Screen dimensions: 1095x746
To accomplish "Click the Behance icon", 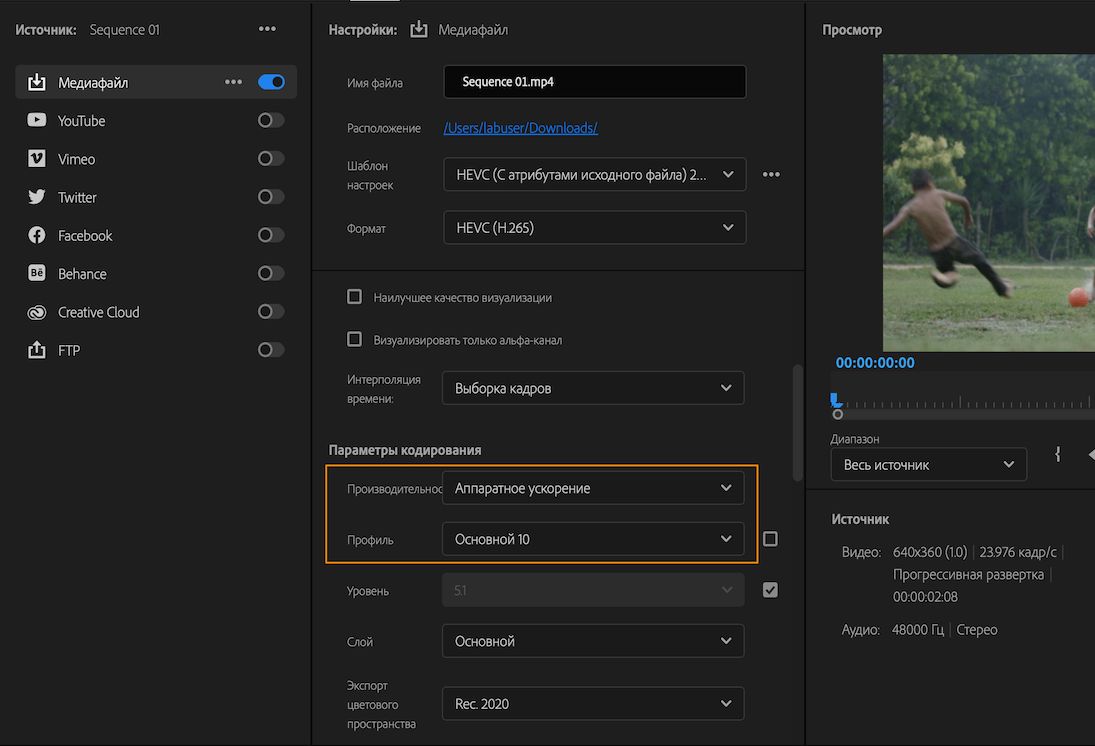I will pyautogui.click(x=37, y=274).
